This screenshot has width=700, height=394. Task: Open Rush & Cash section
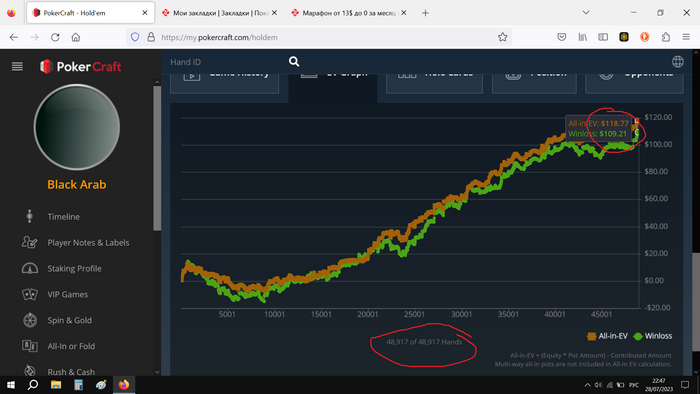click(71, 372)
